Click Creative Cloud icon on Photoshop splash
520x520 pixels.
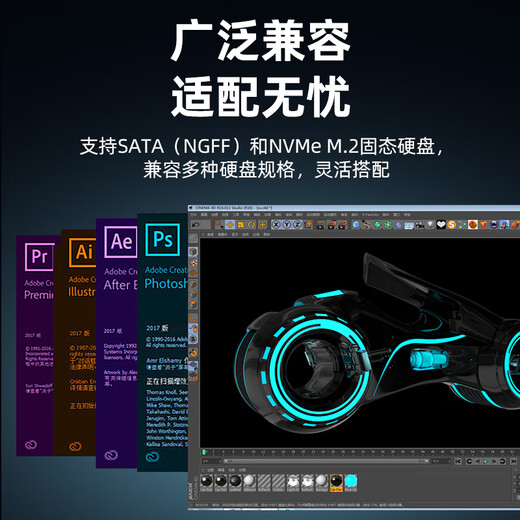(152, 457)
